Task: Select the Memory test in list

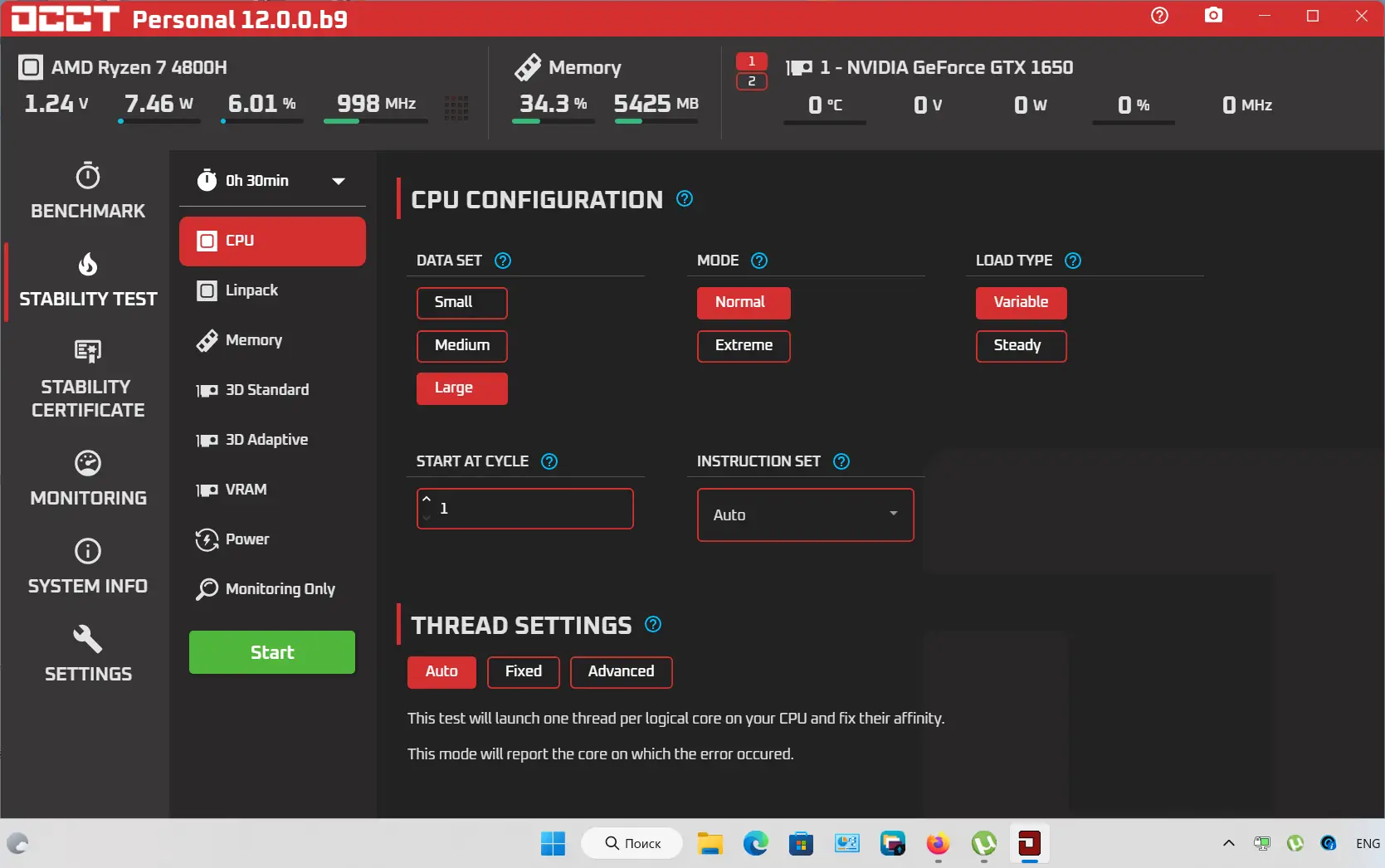Action: tap(272, 340)
